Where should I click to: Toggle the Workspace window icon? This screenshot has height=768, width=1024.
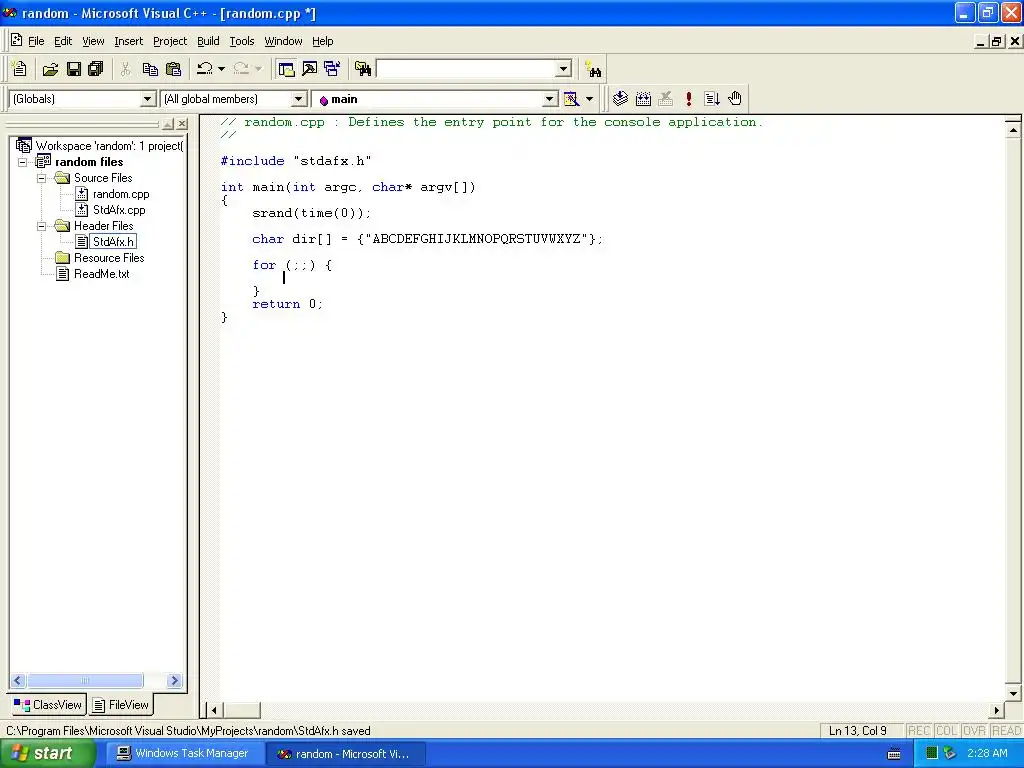pyautogui.click(x=286, y=69)
